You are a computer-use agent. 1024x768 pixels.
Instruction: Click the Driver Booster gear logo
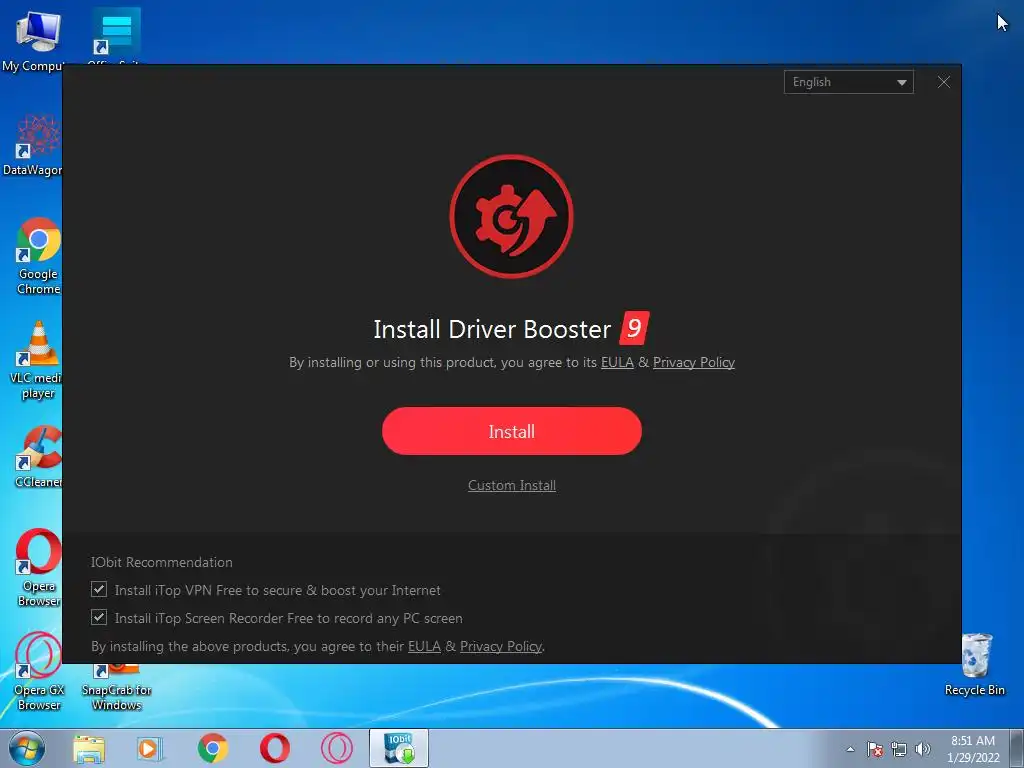(x=511, y=216)
